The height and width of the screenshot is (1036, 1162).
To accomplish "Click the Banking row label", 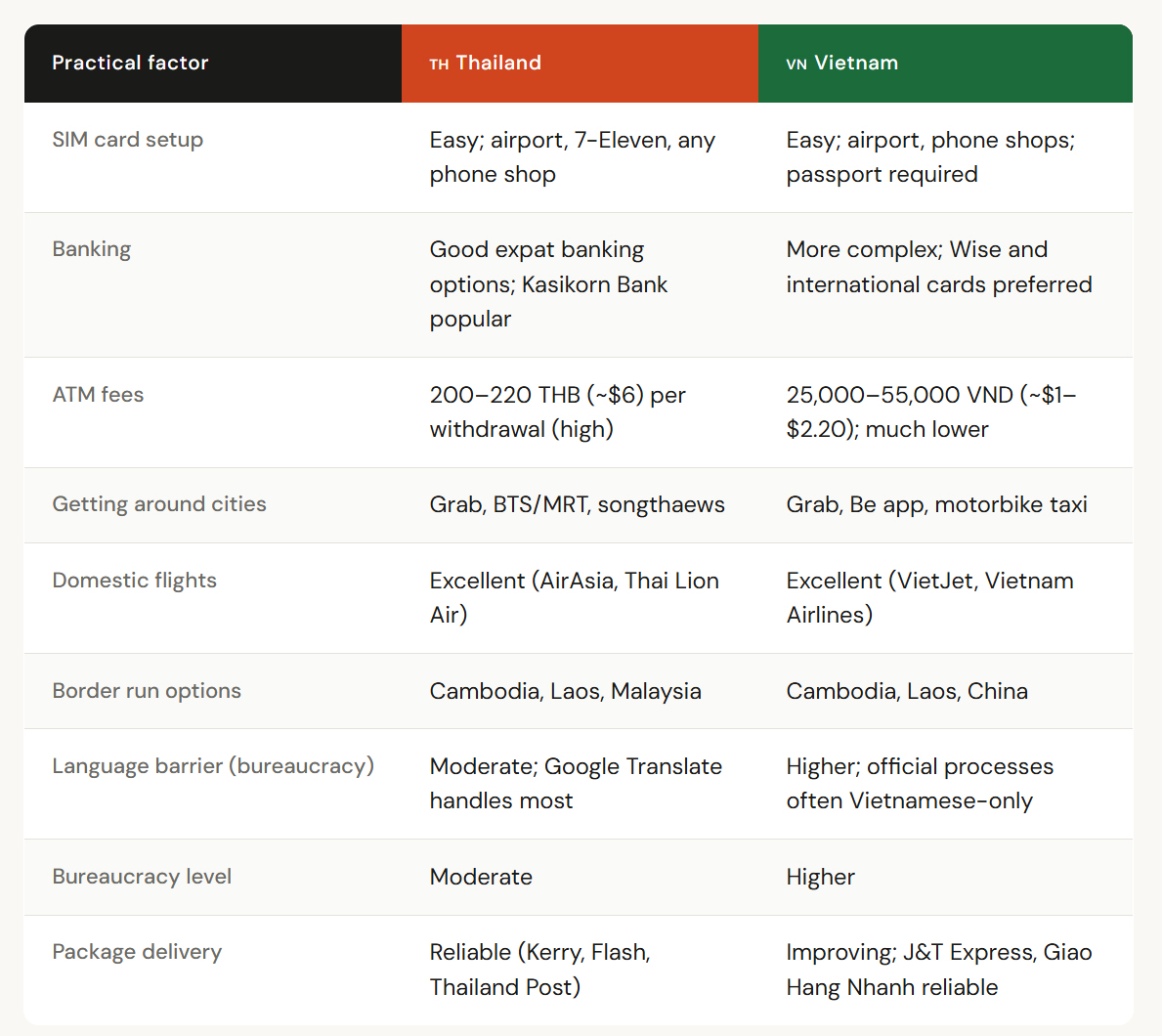I will [92, 249].
